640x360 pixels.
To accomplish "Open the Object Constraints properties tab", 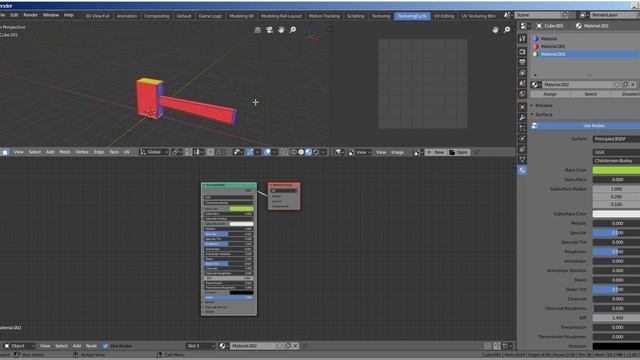I will [522, 149].
